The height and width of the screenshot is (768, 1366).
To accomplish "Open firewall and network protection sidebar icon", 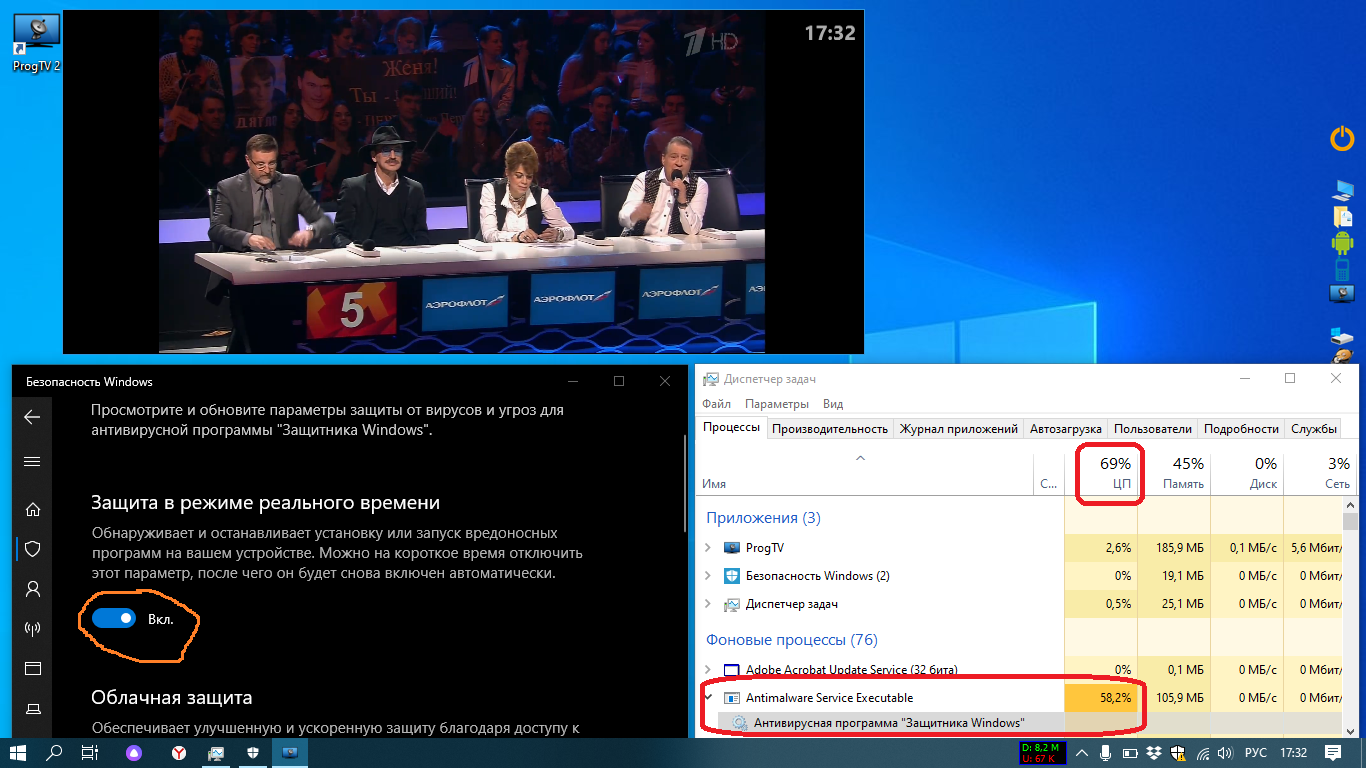I will pos(32,628).
